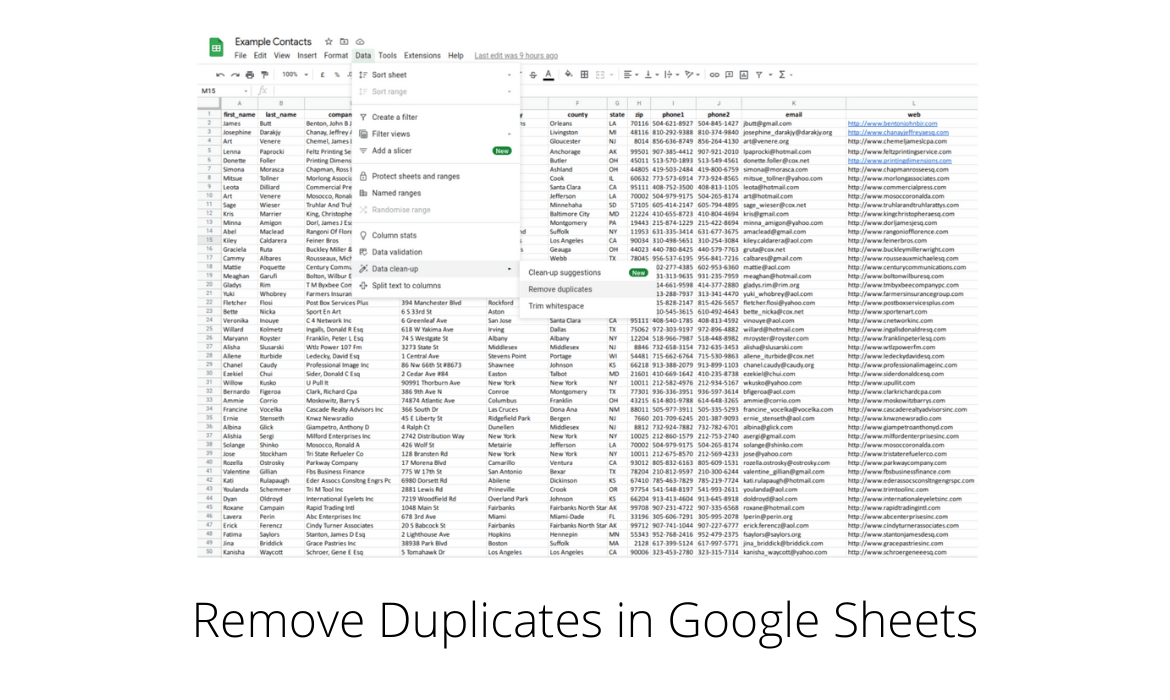Viewport: 1170px width, 700px height.
Task: Click the Insert comment icon
Action: point(729,75)
